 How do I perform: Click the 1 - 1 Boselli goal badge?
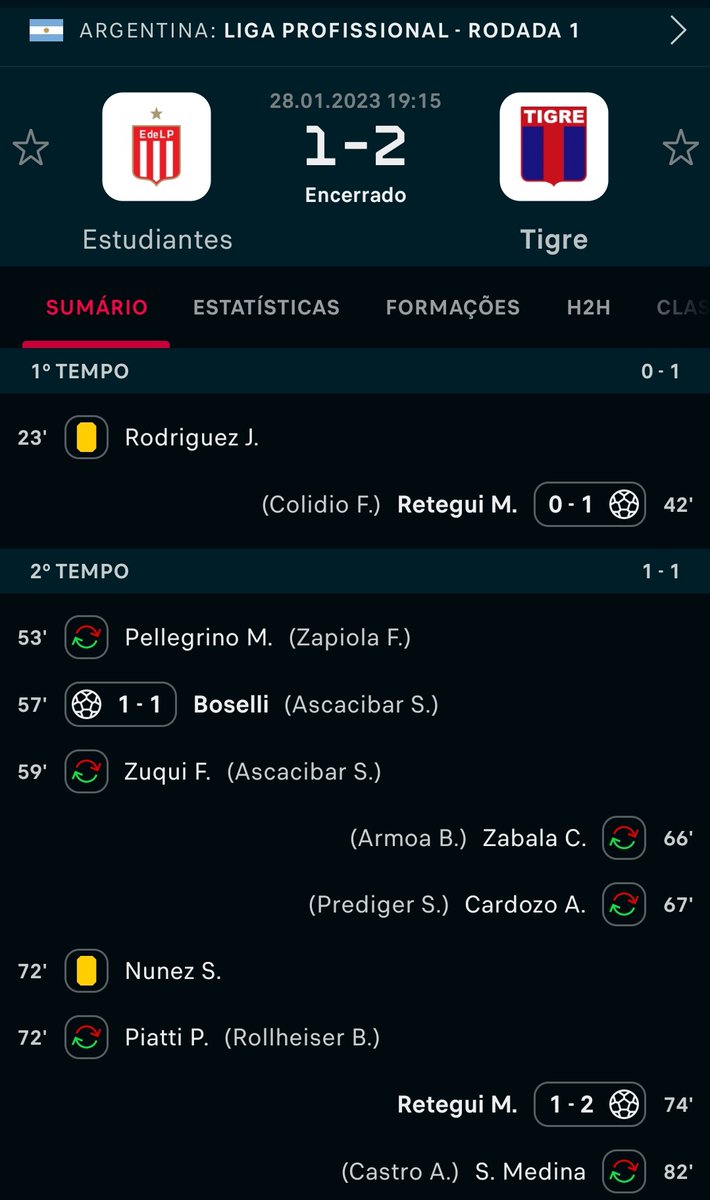click(x=121, y=704)
